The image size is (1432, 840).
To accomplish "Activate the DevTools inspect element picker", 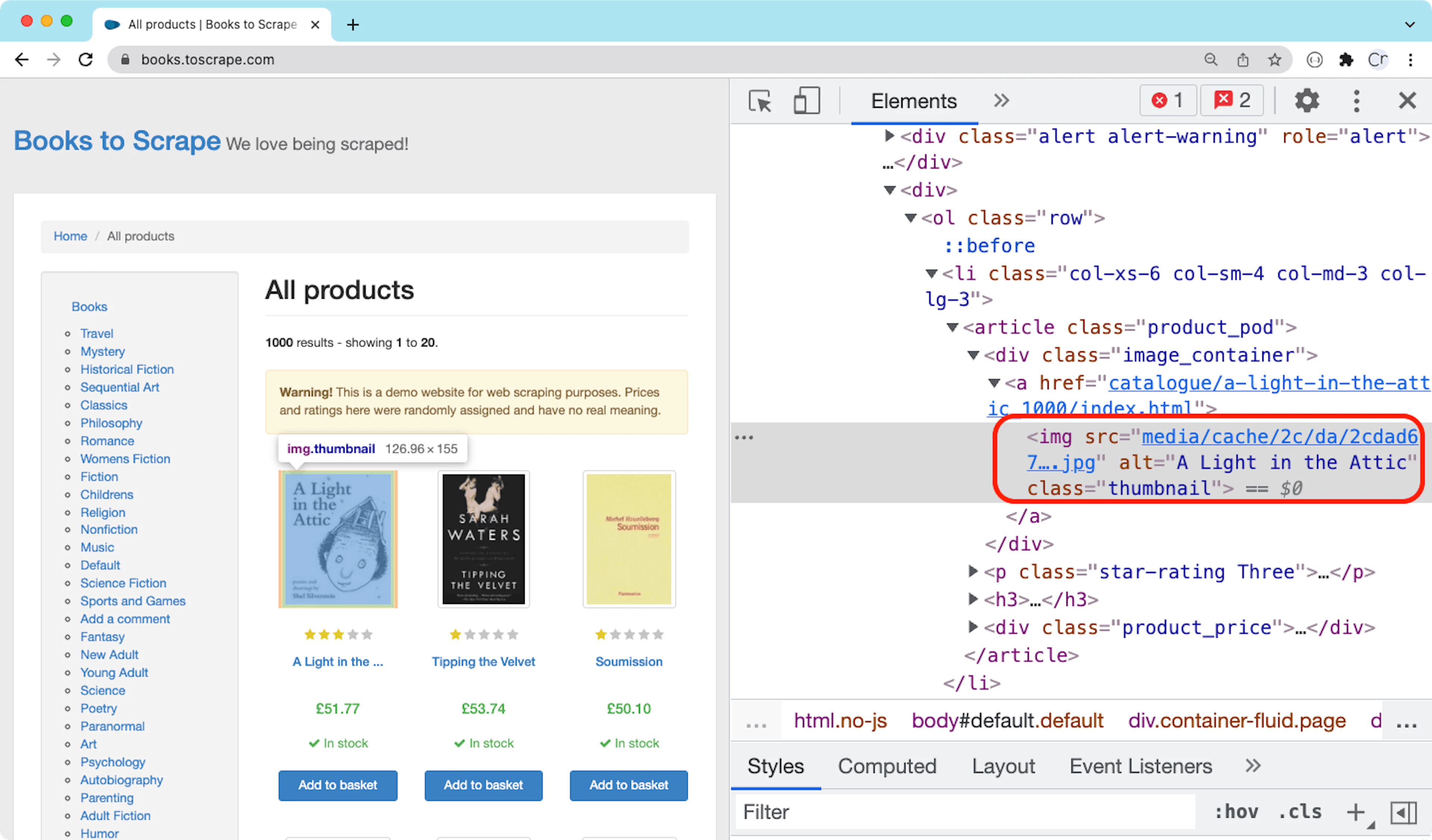I will click(760, 101).
